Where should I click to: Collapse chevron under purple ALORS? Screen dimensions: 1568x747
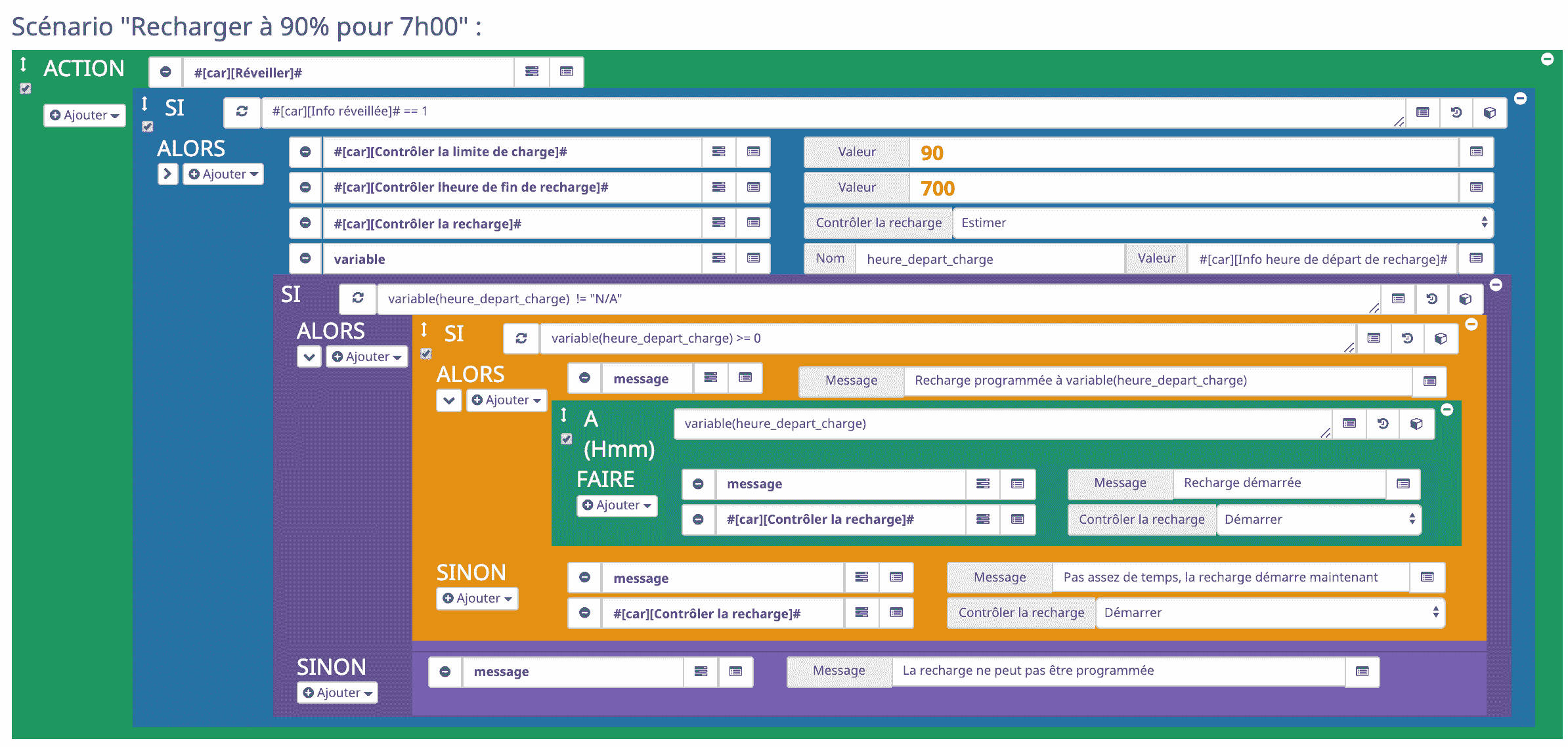[x=309, y=356]
